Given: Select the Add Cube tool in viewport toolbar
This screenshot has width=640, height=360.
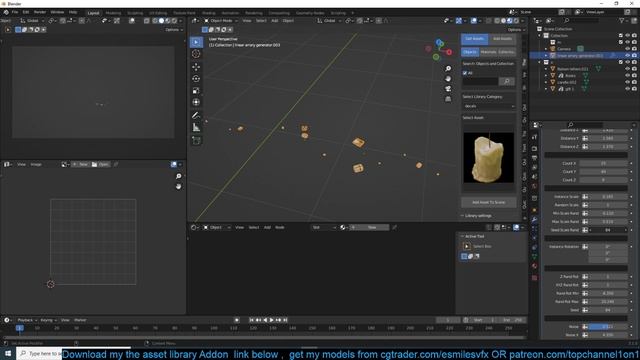Looking at the screenshot, I should click(196, 140).
